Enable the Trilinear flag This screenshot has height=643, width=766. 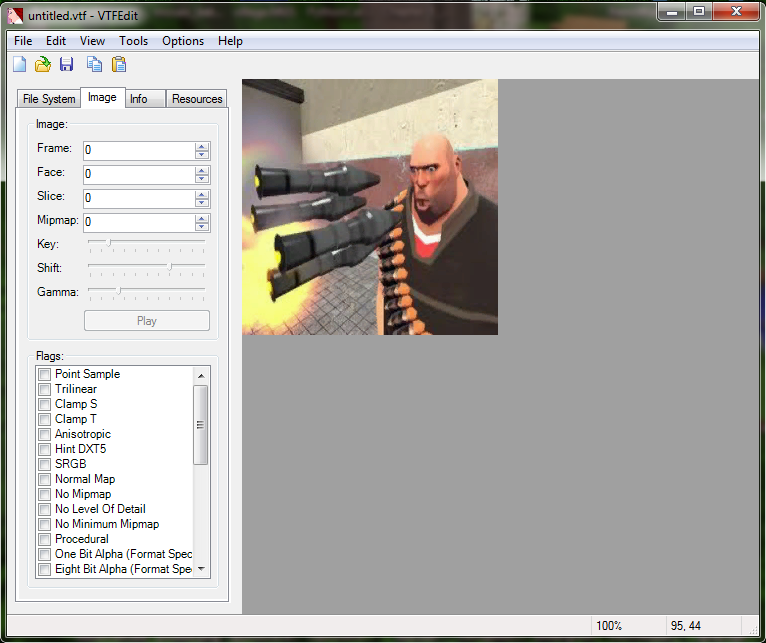(44, 389)
